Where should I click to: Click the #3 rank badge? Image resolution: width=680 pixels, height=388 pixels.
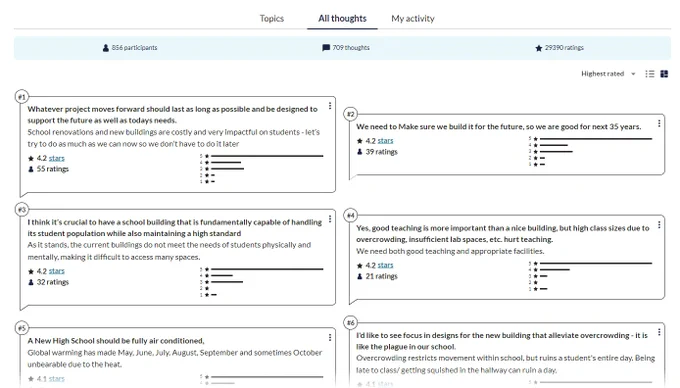click(22, 210)
